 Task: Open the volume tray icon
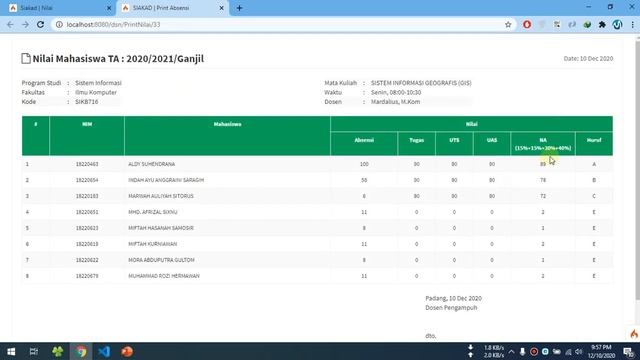[578, 351]
